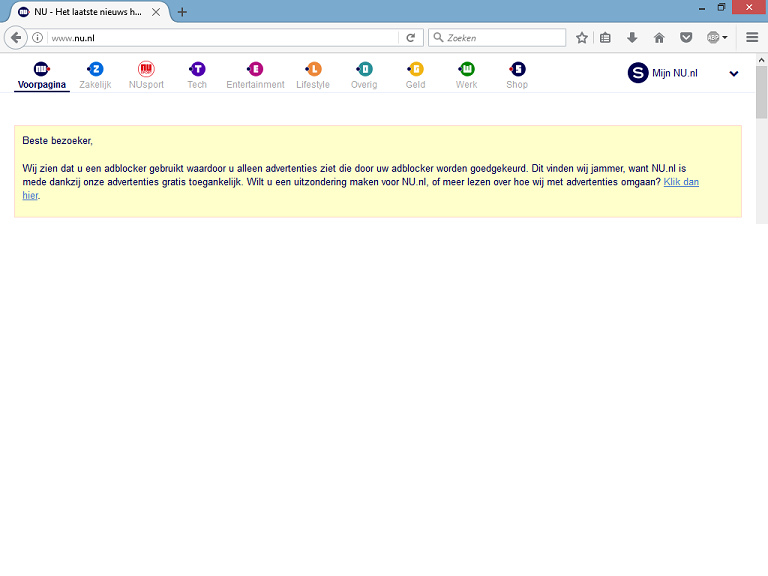This screenshot has height=576, width=768.
Task: Close the NU news tab
Action: [x=155, y=12]
